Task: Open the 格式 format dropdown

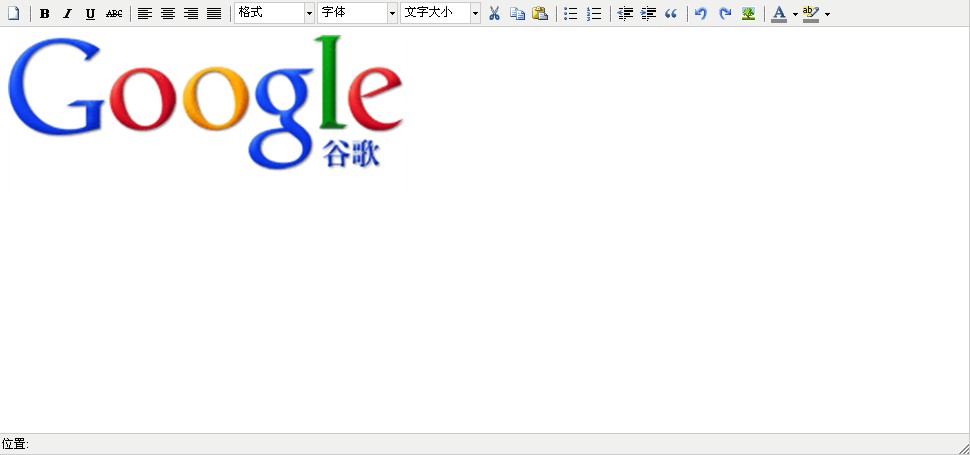Action: coord(275,13)
